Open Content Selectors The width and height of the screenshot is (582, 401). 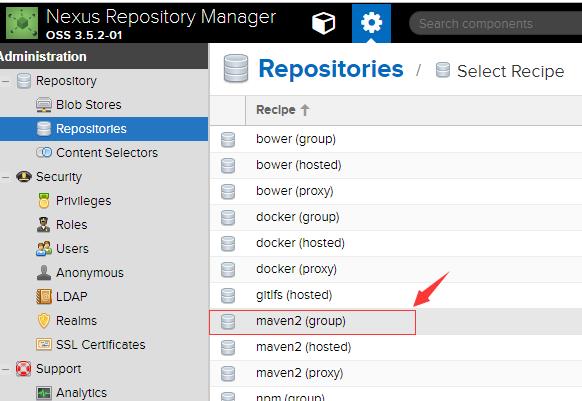pyautogui.click(x=107, y=153)
